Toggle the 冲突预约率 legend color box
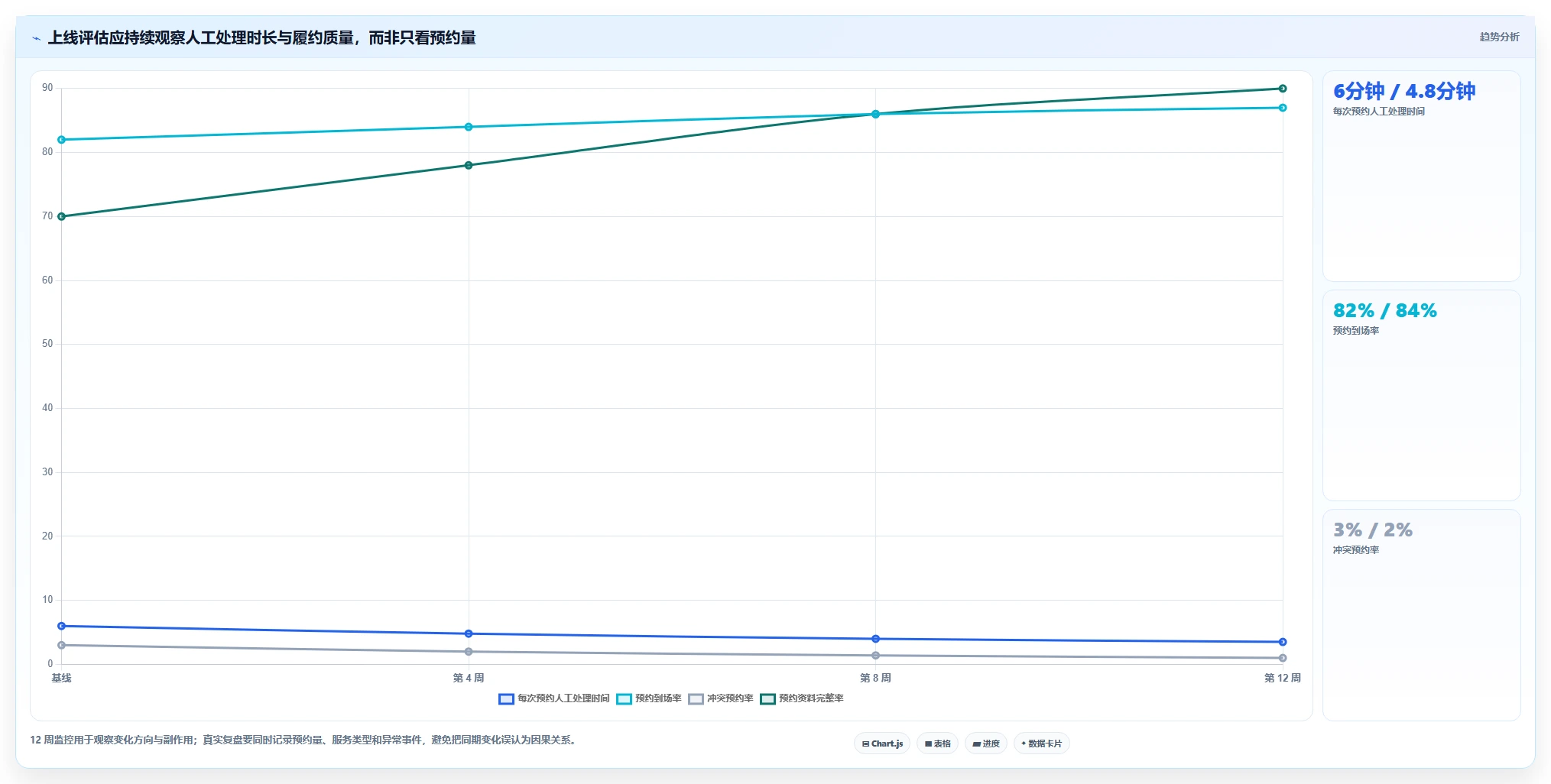 696,698
